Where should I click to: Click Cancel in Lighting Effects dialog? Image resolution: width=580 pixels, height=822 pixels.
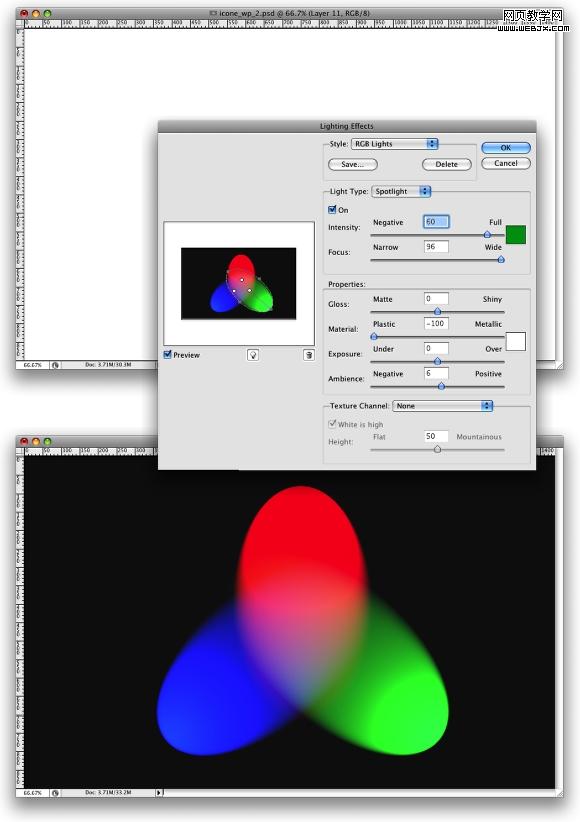(x=506, y=164)
